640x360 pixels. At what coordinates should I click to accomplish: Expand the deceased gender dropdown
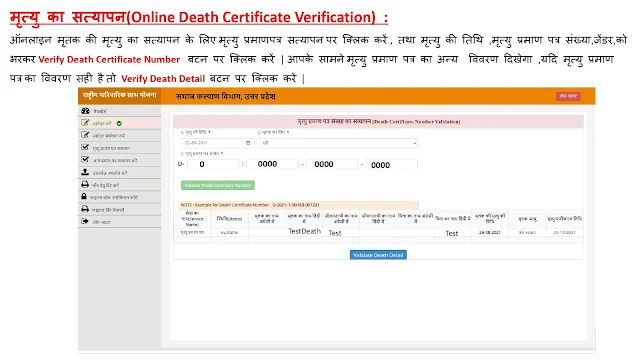(x=338, y=143)
